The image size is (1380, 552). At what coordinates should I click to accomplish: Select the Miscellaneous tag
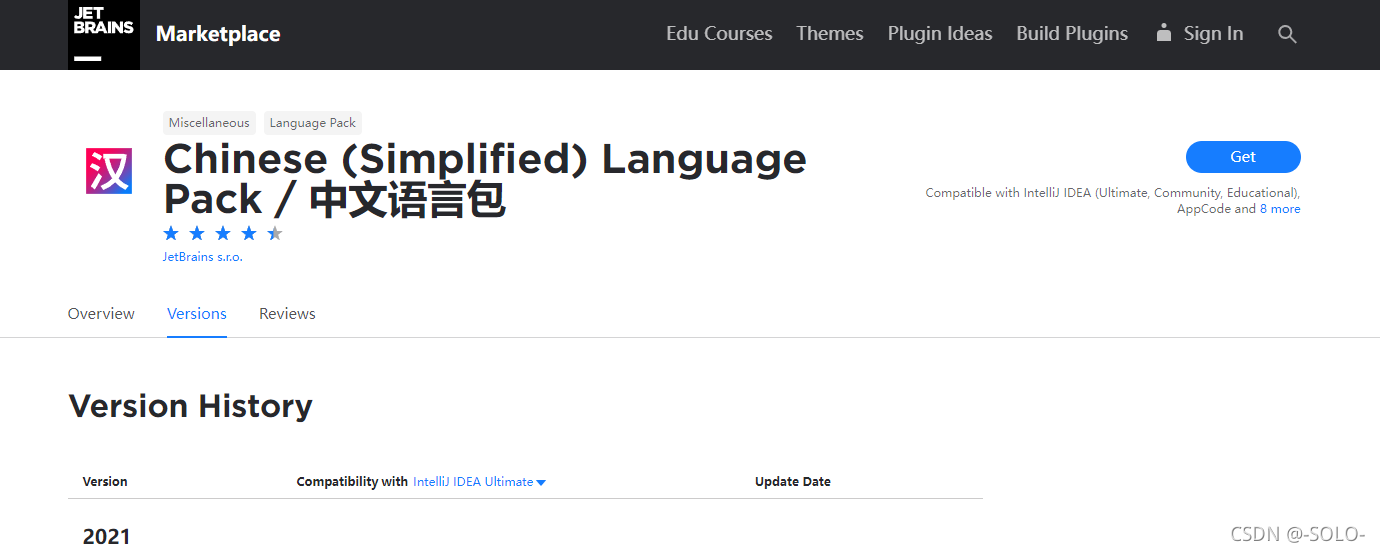(209, 123)
